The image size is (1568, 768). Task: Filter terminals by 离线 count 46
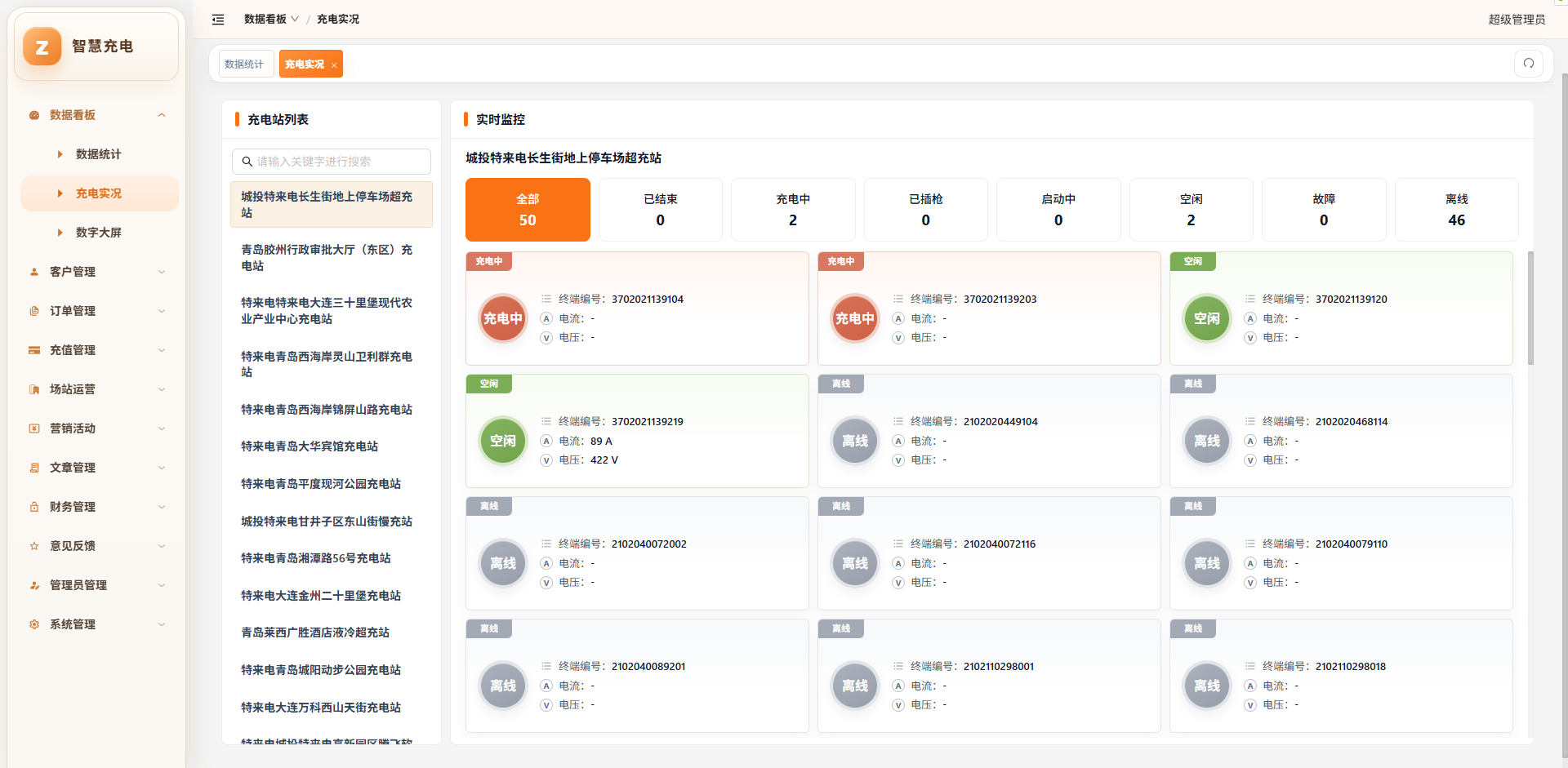(x=1456, y=210)
